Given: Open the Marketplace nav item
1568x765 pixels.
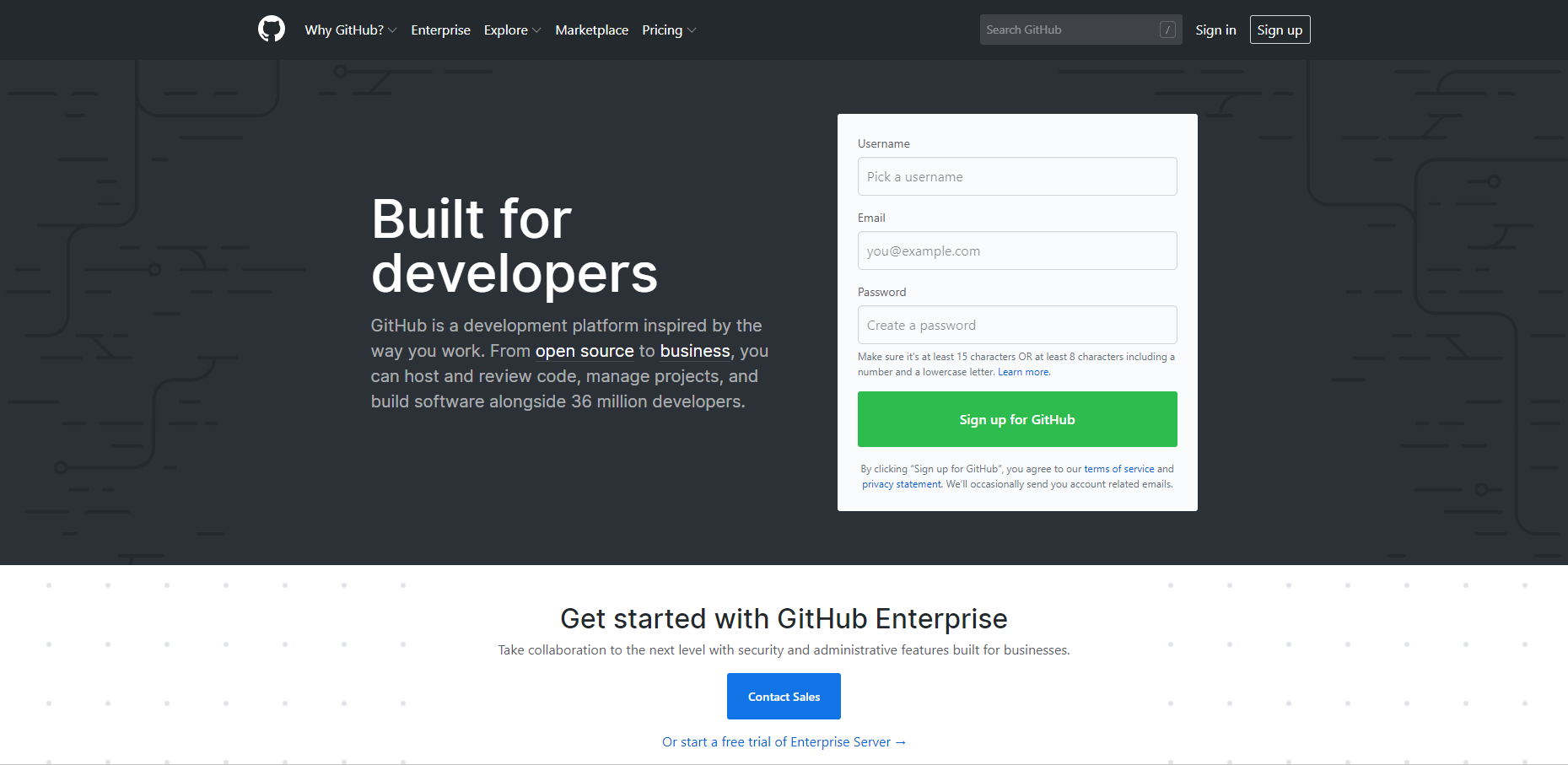Looking at the screenshot, I should click(591, 30).
